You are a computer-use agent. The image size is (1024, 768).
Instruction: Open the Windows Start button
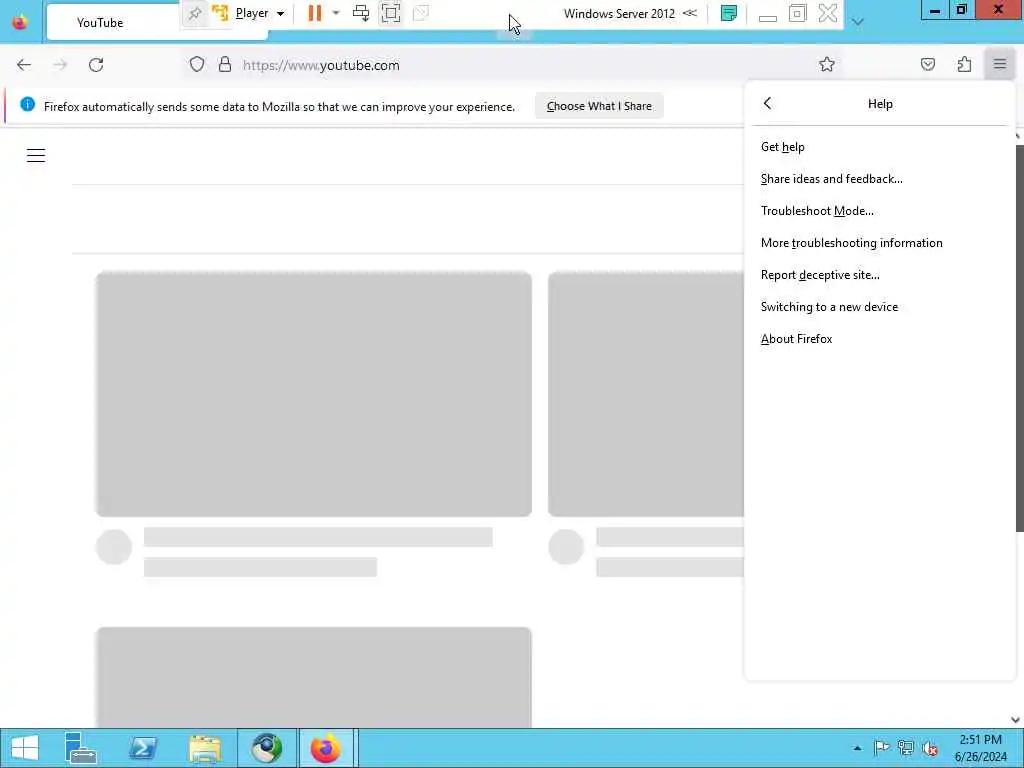(24, 748)
